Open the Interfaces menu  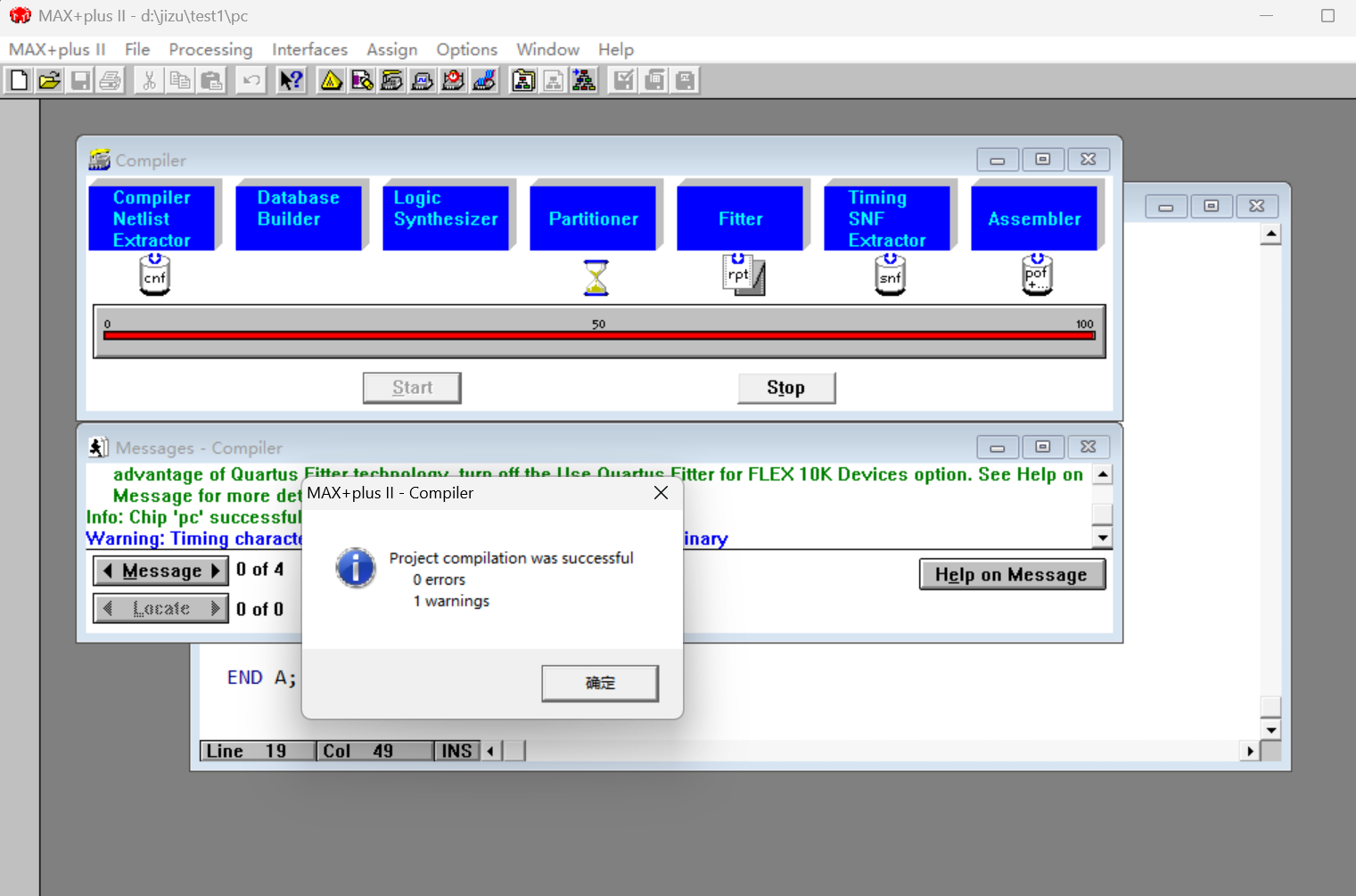coord(310,50)
